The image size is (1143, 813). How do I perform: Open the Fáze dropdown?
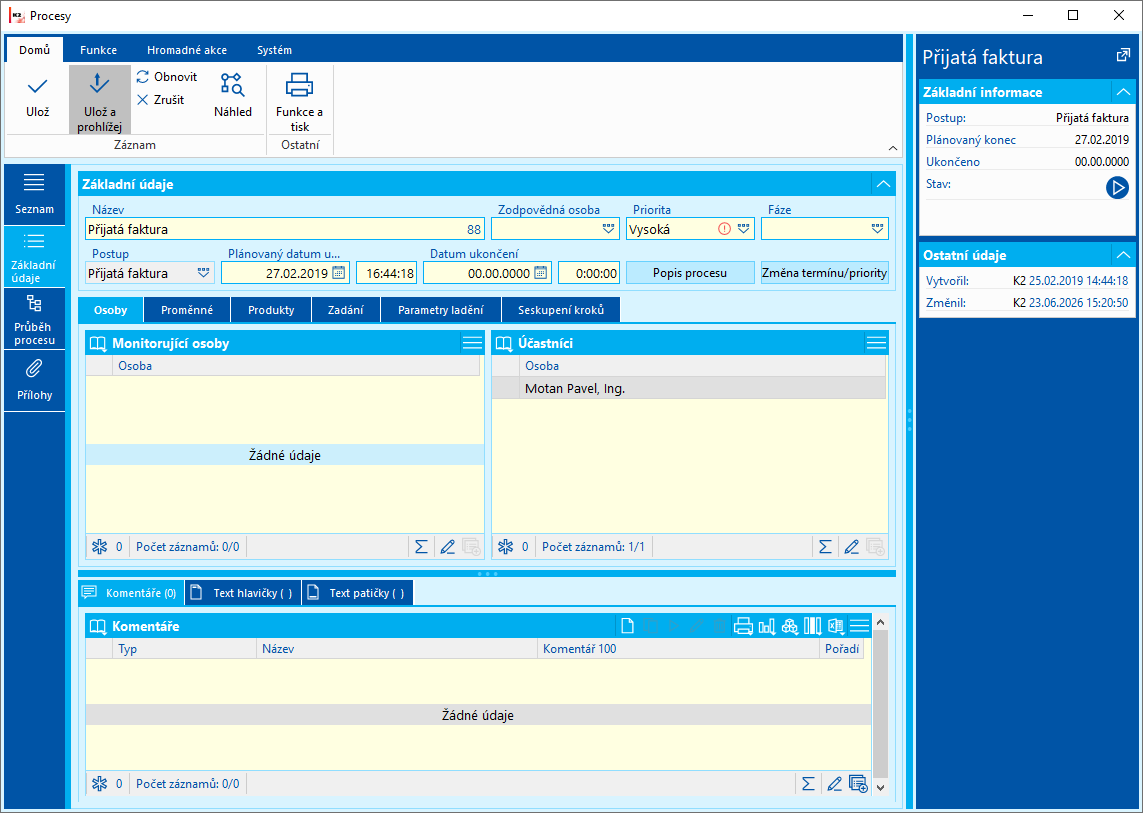(877, 229)
